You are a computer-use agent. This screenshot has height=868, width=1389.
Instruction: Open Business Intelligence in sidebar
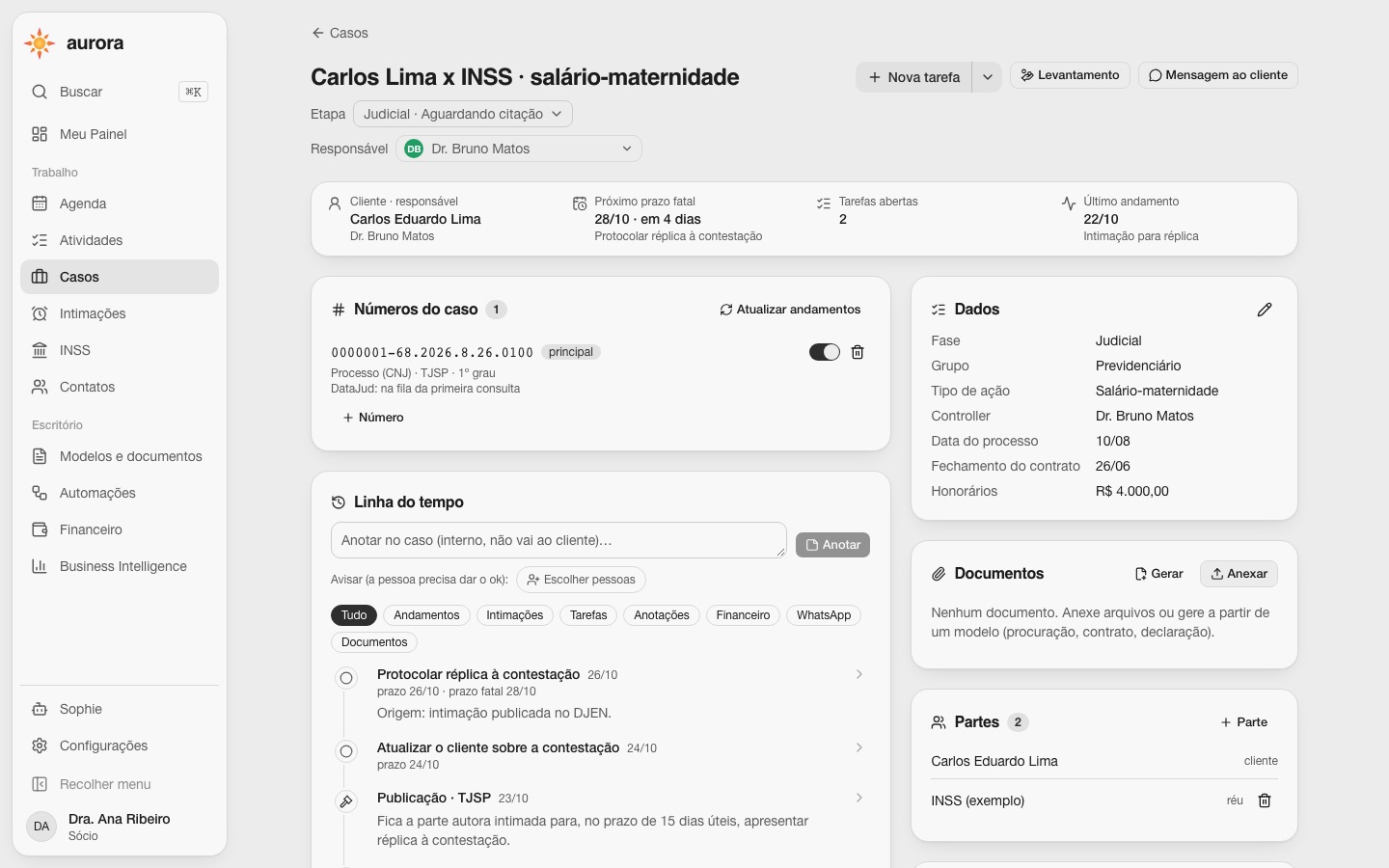[120, 566]
